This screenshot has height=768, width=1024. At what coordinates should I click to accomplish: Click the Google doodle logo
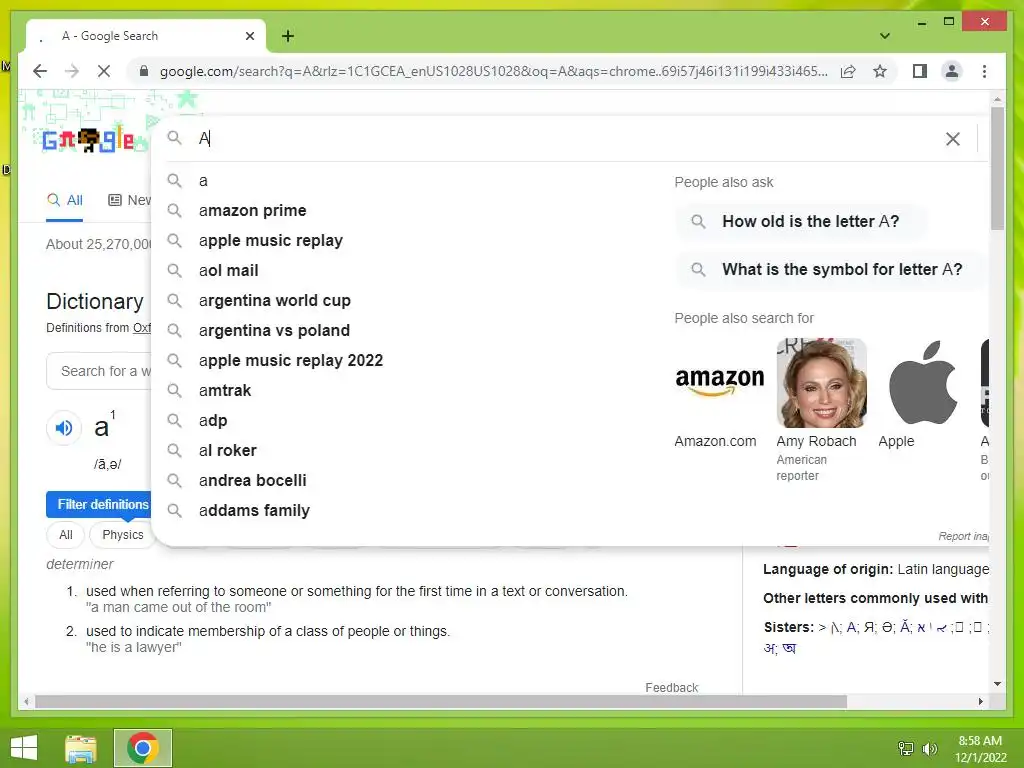point(88,139)
